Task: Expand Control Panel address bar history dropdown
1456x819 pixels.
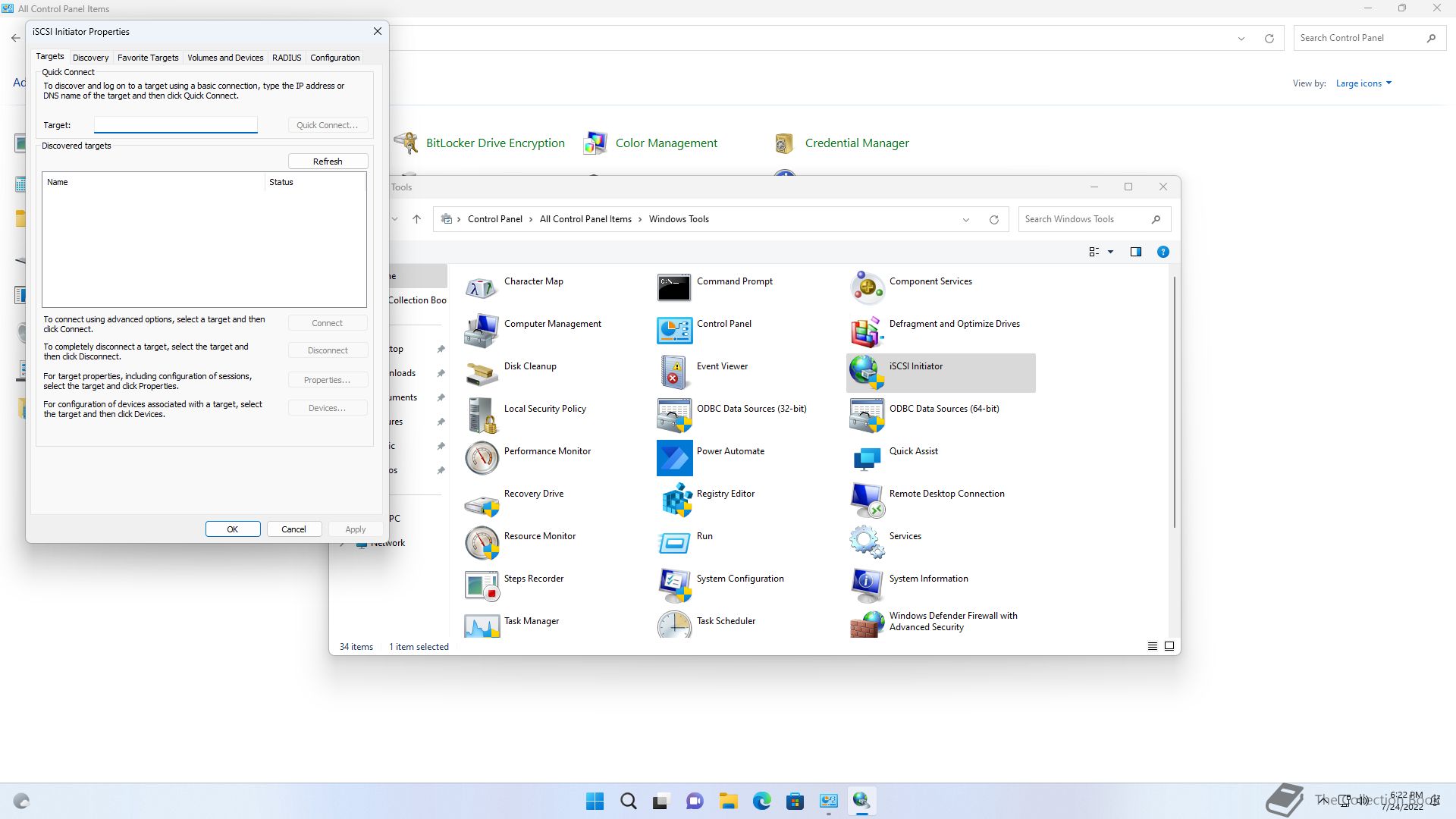Action: pos(1241,39)
